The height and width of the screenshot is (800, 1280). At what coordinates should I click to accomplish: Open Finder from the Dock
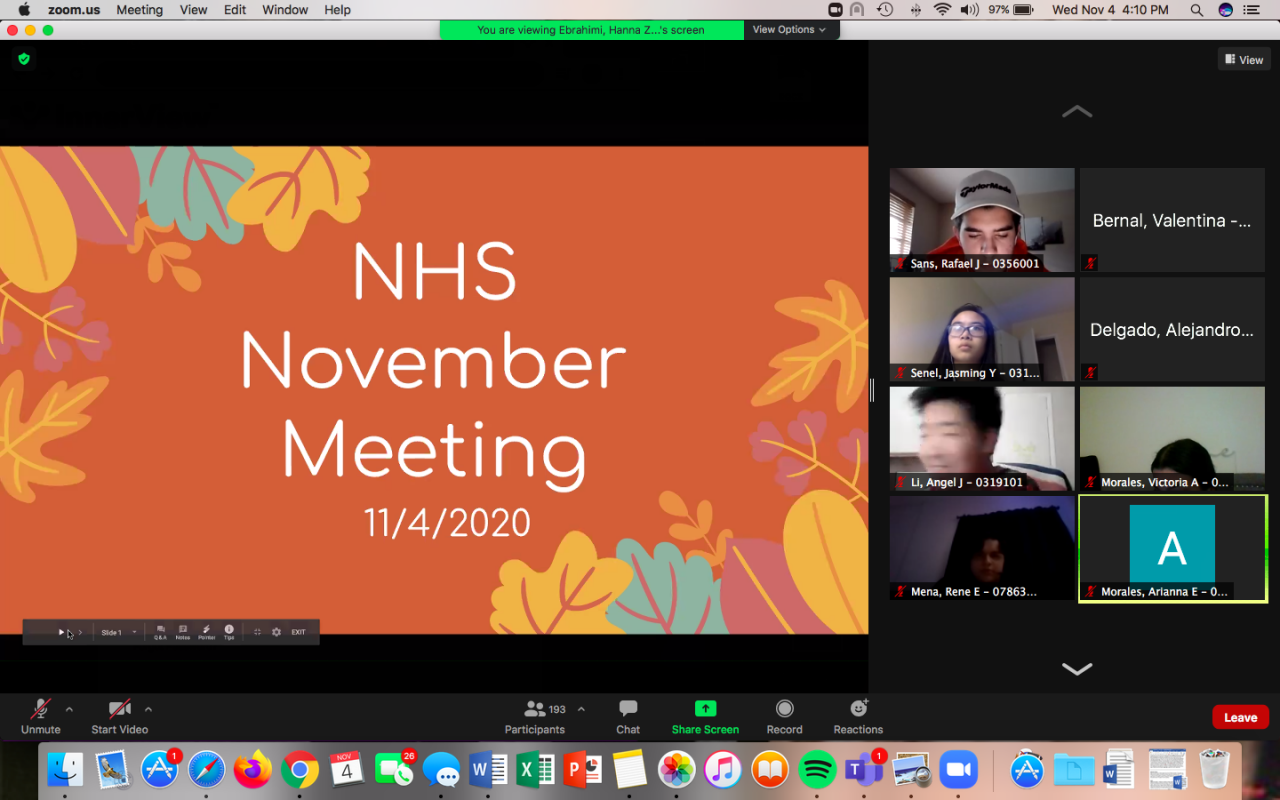click(x=65, y=769)
